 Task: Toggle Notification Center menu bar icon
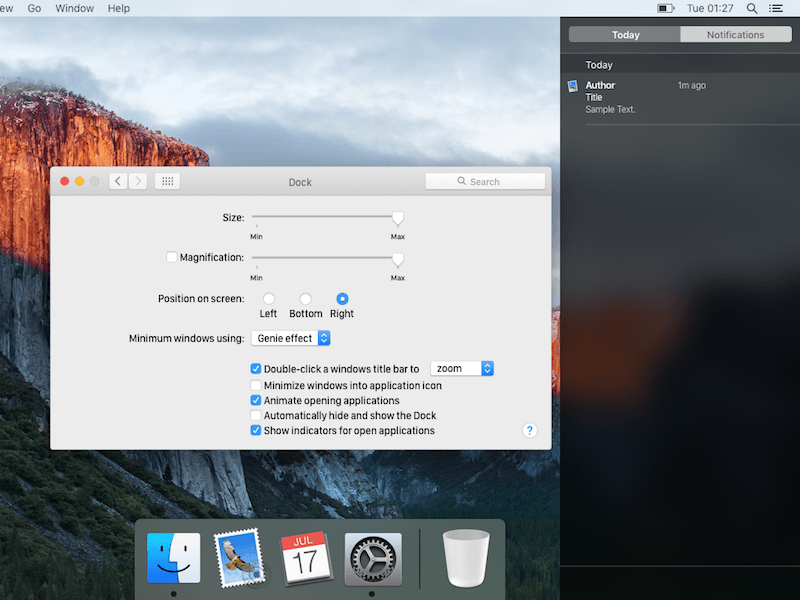pos(776,8)
